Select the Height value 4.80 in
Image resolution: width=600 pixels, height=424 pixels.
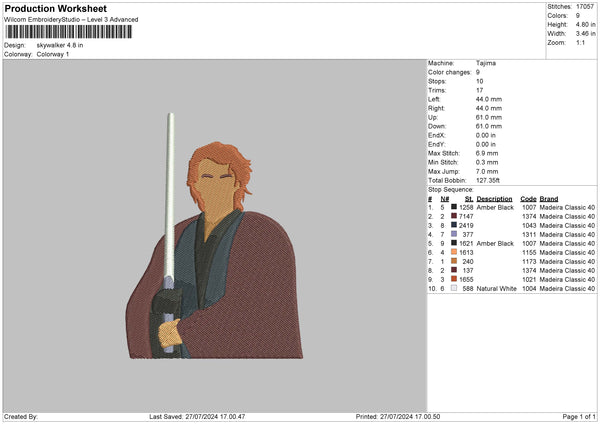tap(585, 24)
